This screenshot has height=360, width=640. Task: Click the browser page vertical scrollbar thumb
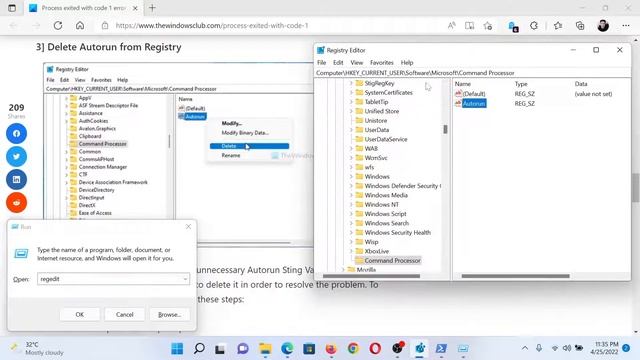pos(636,187)
